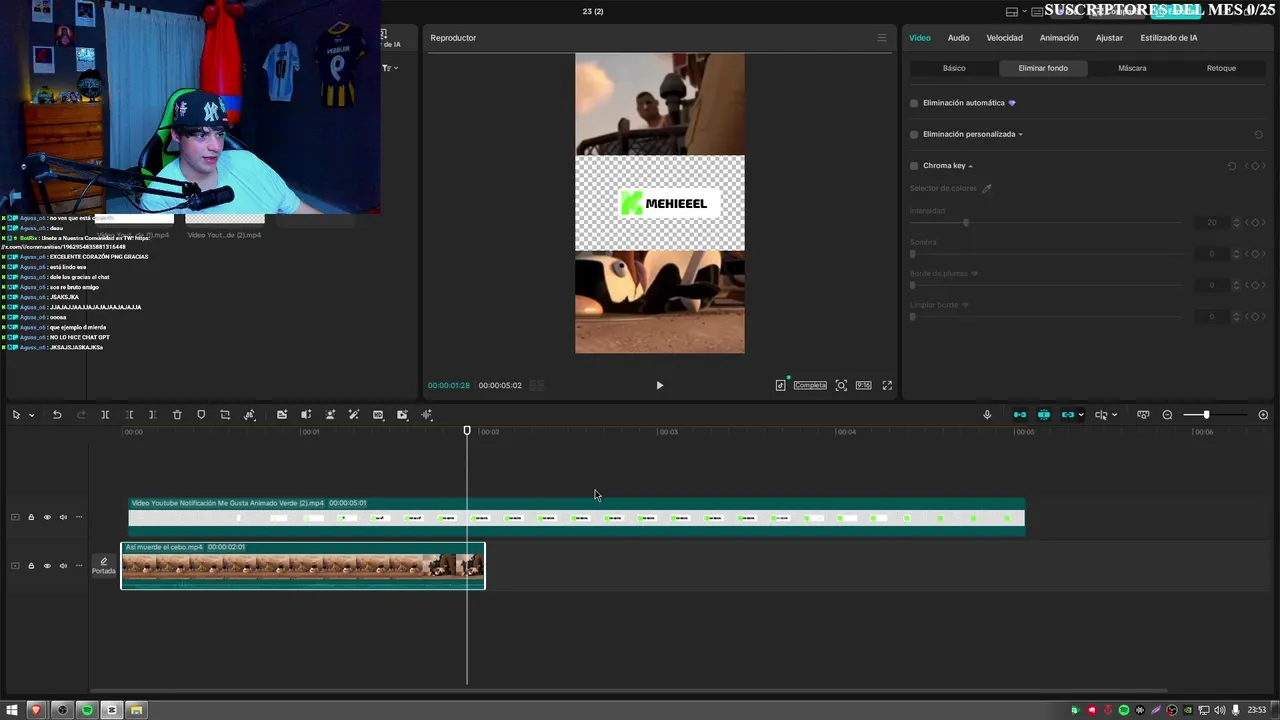This screenshot has height=720, width=1280.
Task: Open the Windows Start button
Action: tap(12, 710)
